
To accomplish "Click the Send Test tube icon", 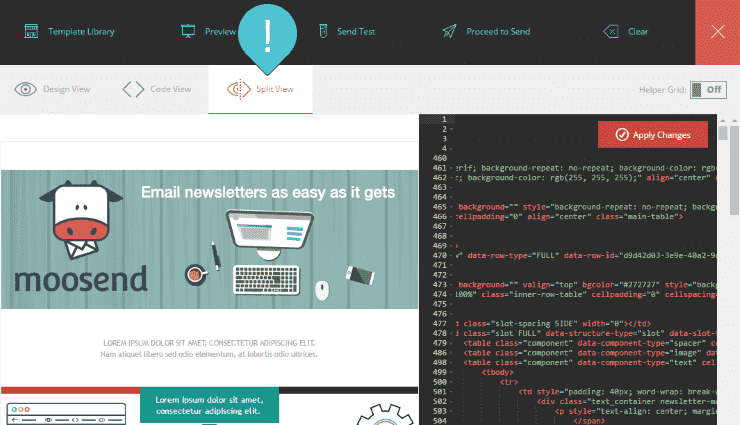I will pos(323,31).
